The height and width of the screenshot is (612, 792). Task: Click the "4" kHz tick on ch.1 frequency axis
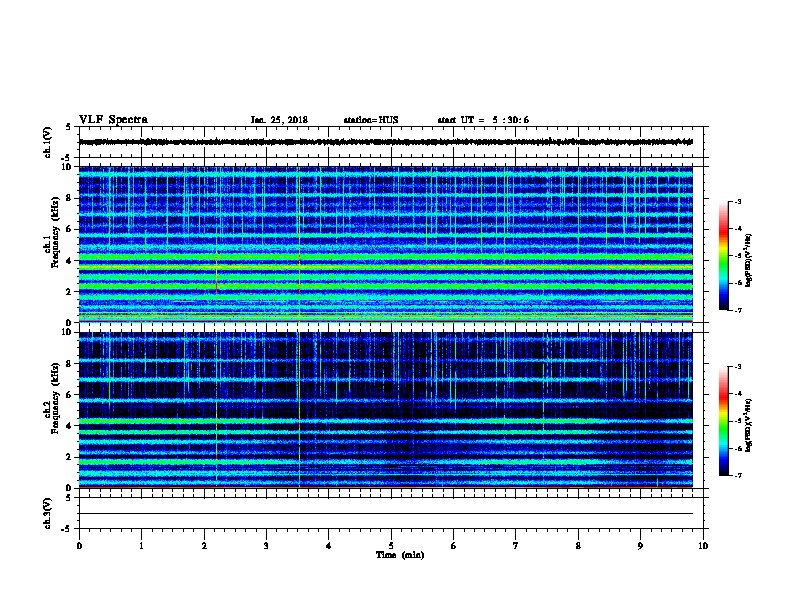tap(70, 261)
